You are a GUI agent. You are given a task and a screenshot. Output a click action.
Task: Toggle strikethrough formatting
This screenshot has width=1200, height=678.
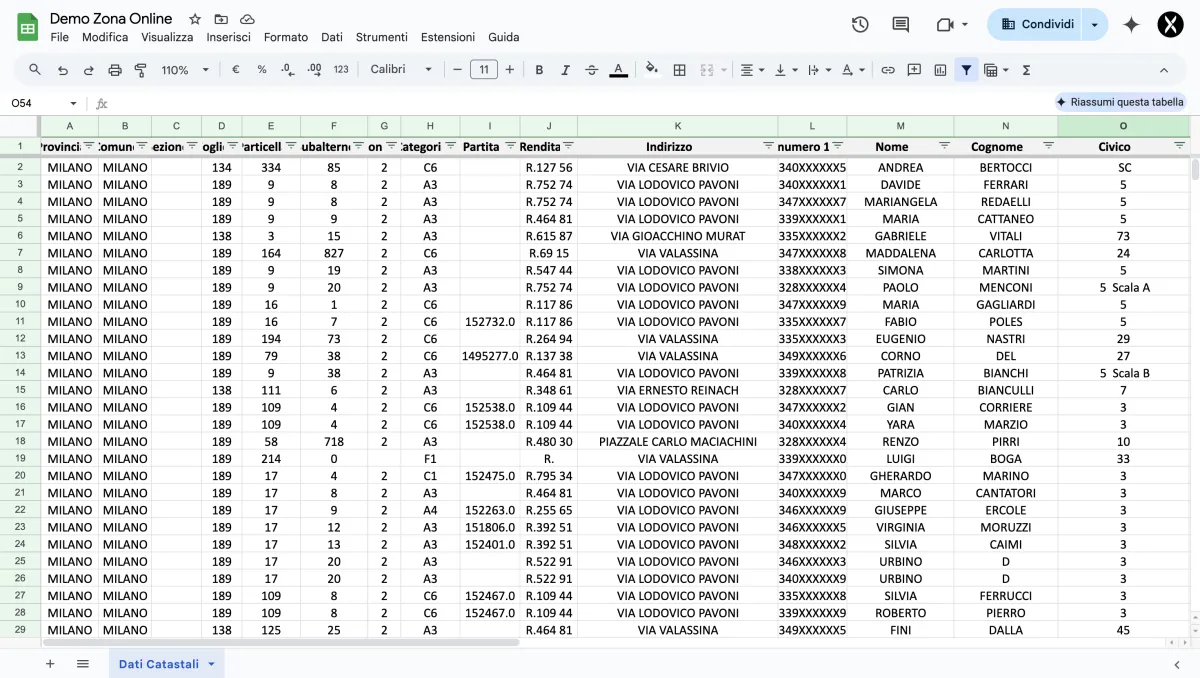[592, 70]
